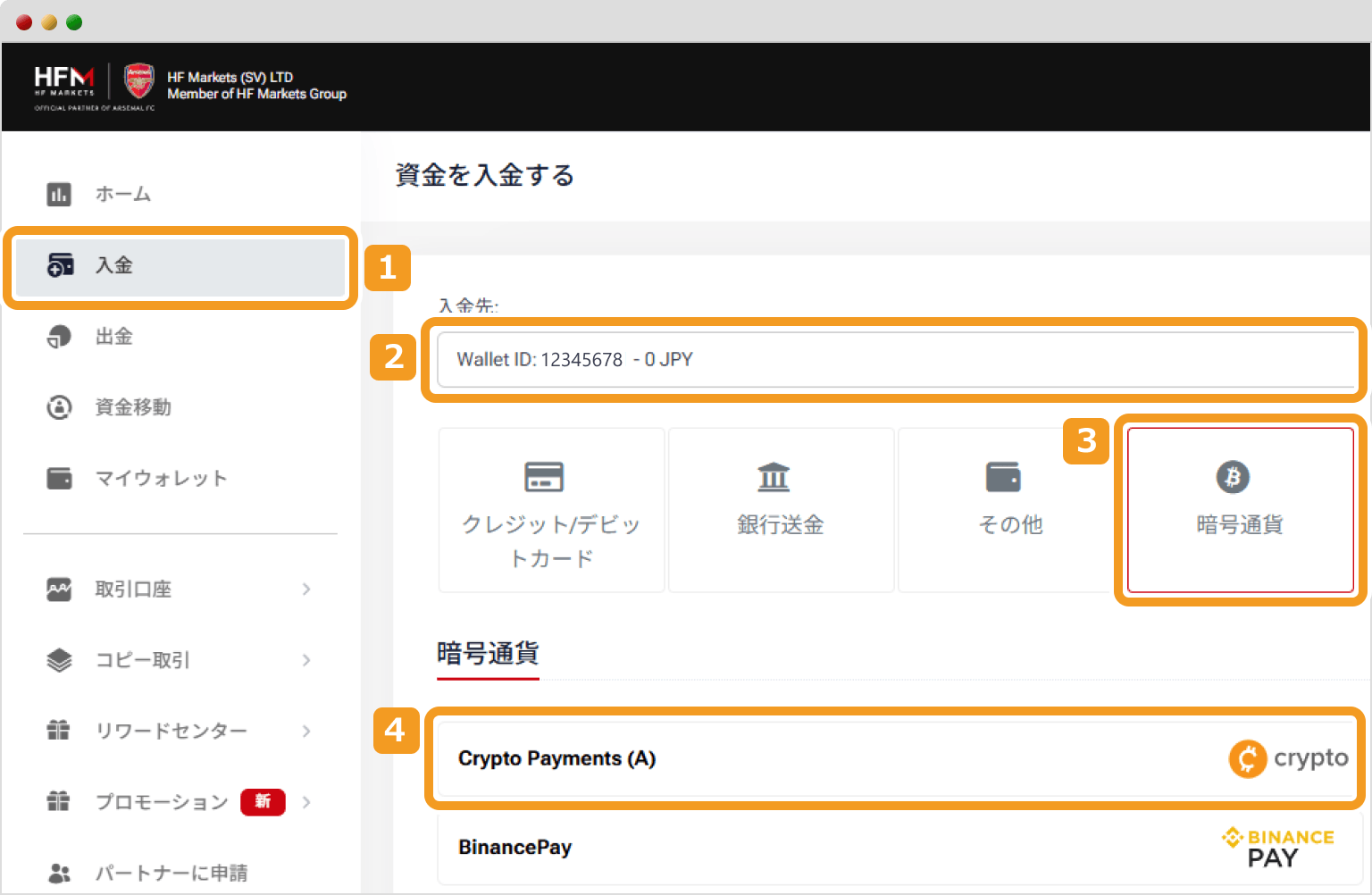The height and width of the screenshot is (895, 1372).
Task: Click the 出金 withdrawal icon
Action: (x=59, y=336)
